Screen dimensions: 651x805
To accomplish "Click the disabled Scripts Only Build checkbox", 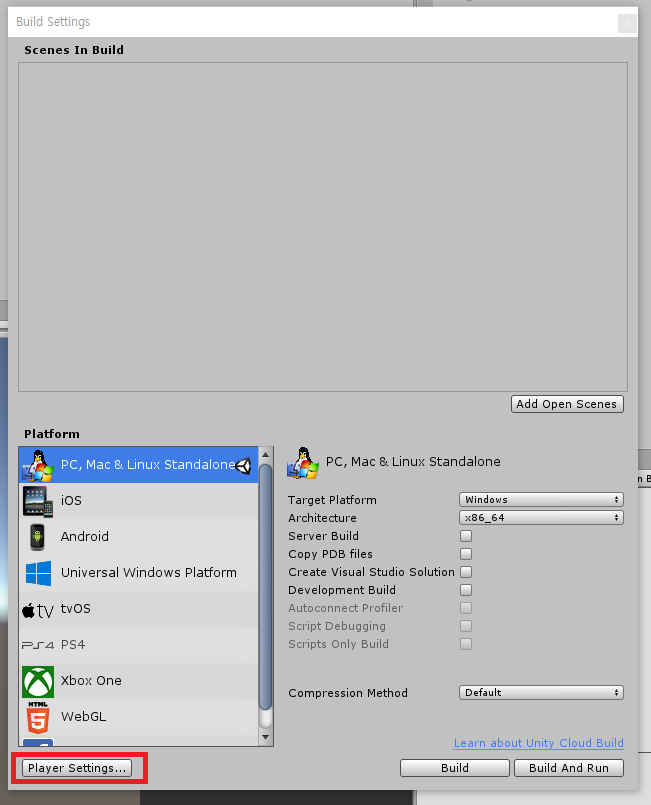I will pos(466,644).
